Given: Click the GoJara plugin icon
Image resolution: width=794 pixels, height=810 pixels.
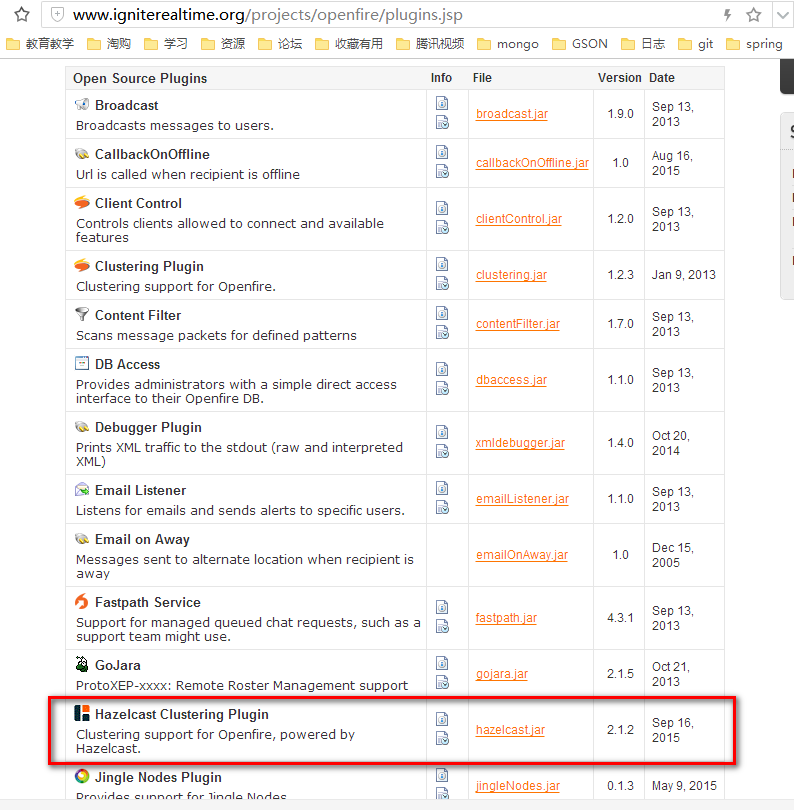Looking at the screenshot, I should (x=82, y=664).
